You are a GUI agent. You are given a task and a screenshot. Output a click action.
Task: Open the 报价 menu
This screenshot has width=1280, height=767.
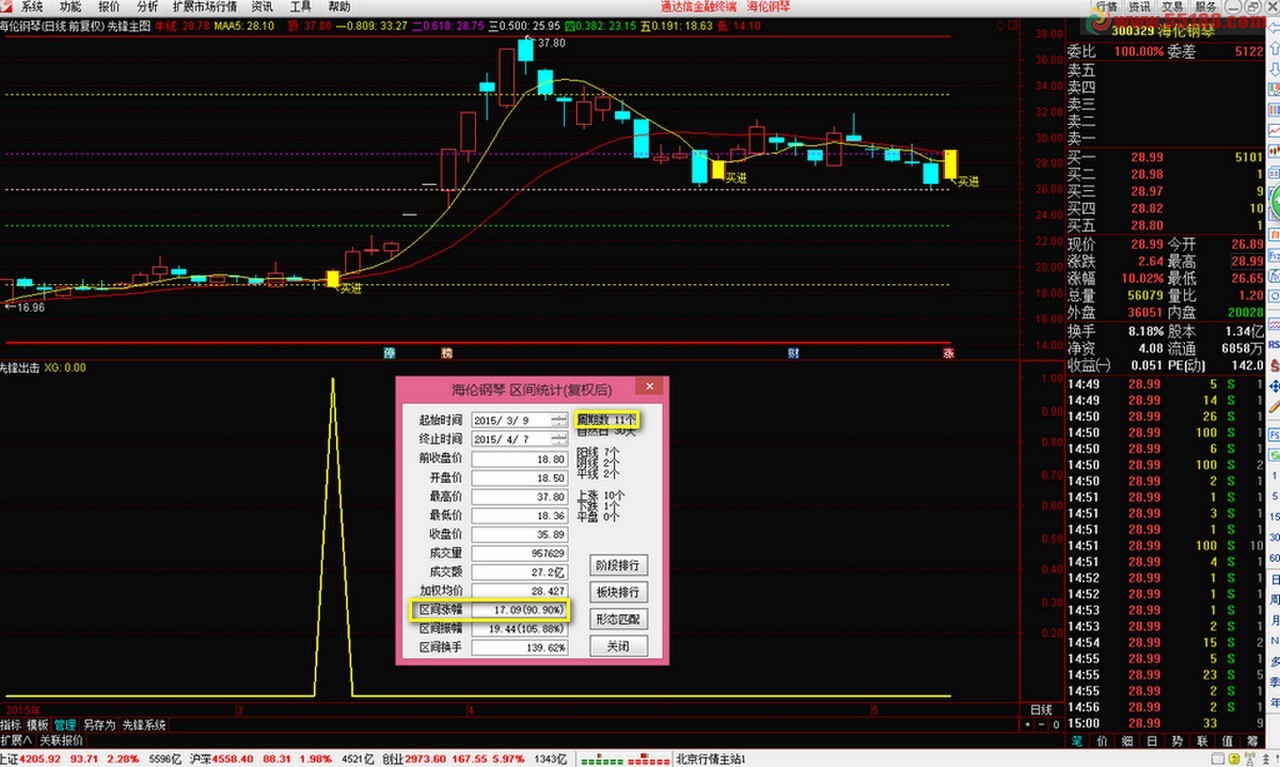[108, 6]
